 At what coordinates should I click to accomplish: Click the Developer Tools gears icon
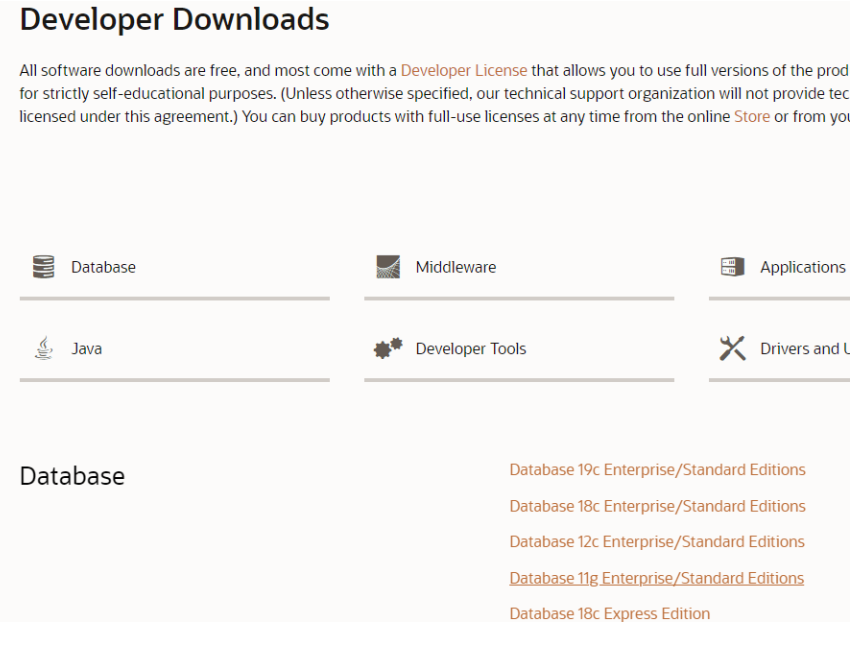coord(388,349)
